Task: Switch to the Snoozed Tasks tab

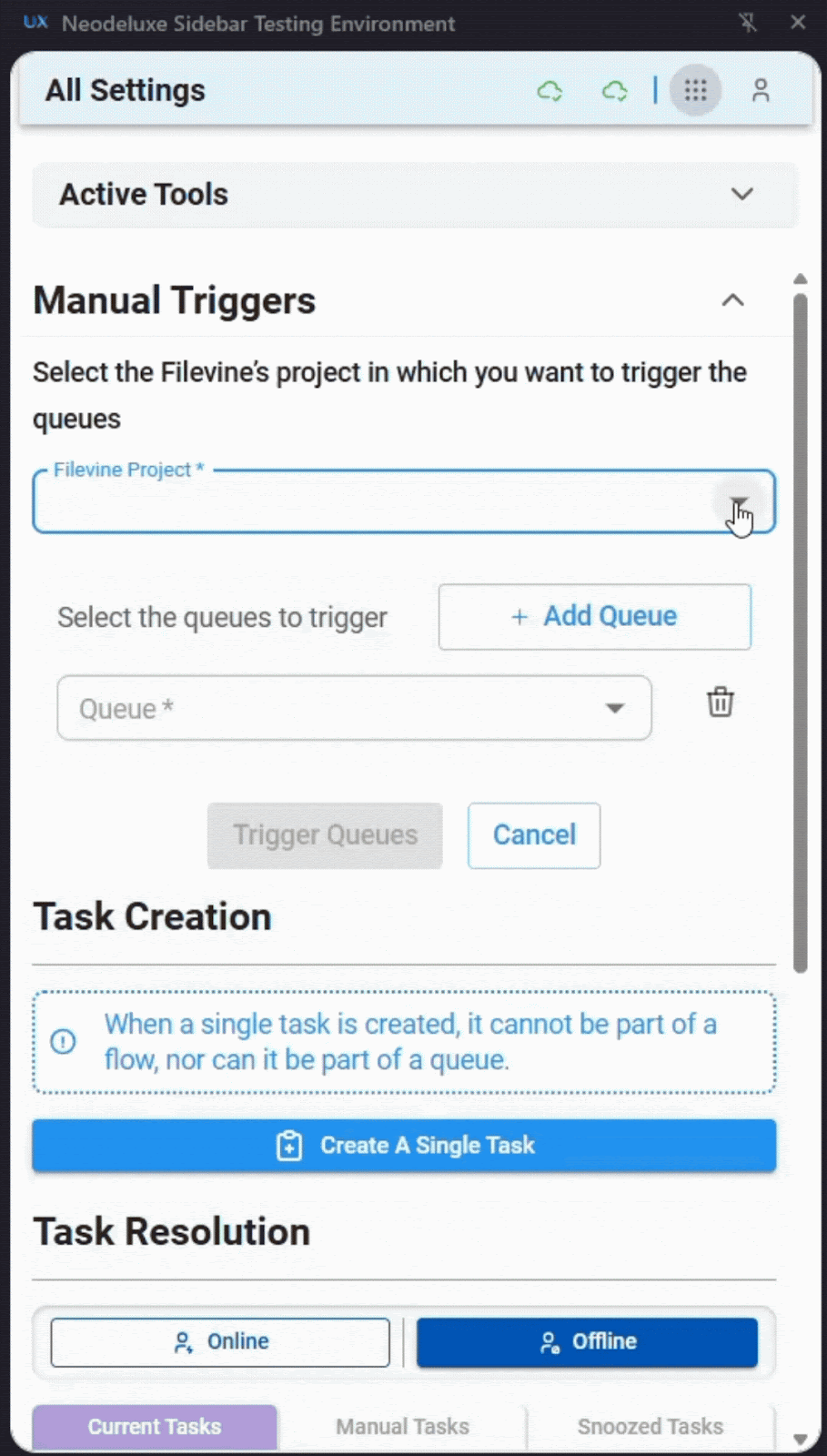Action: [x=650, y=1426]
